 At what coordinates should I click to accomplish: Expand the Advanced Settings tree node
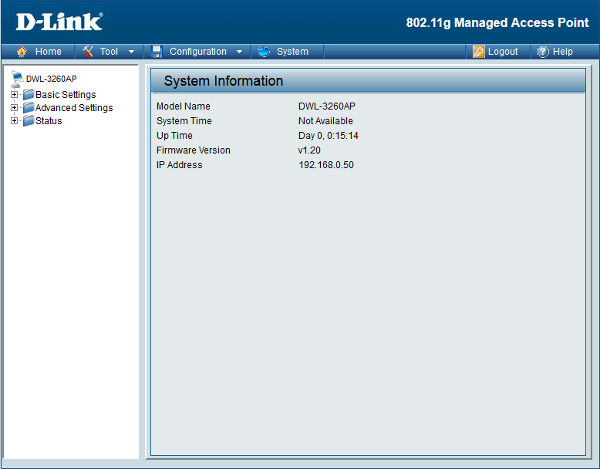tap(14, 107)
